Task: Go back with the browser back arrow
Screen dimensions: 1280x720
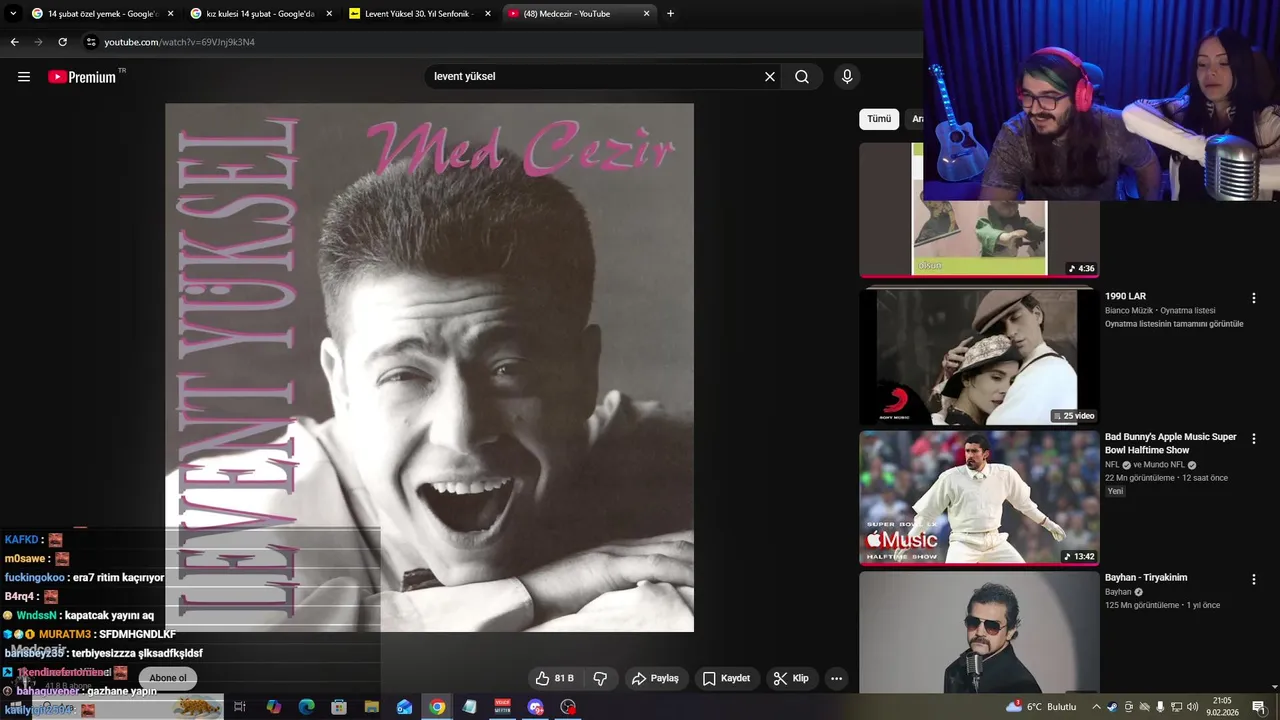Action: pos(14,42)
